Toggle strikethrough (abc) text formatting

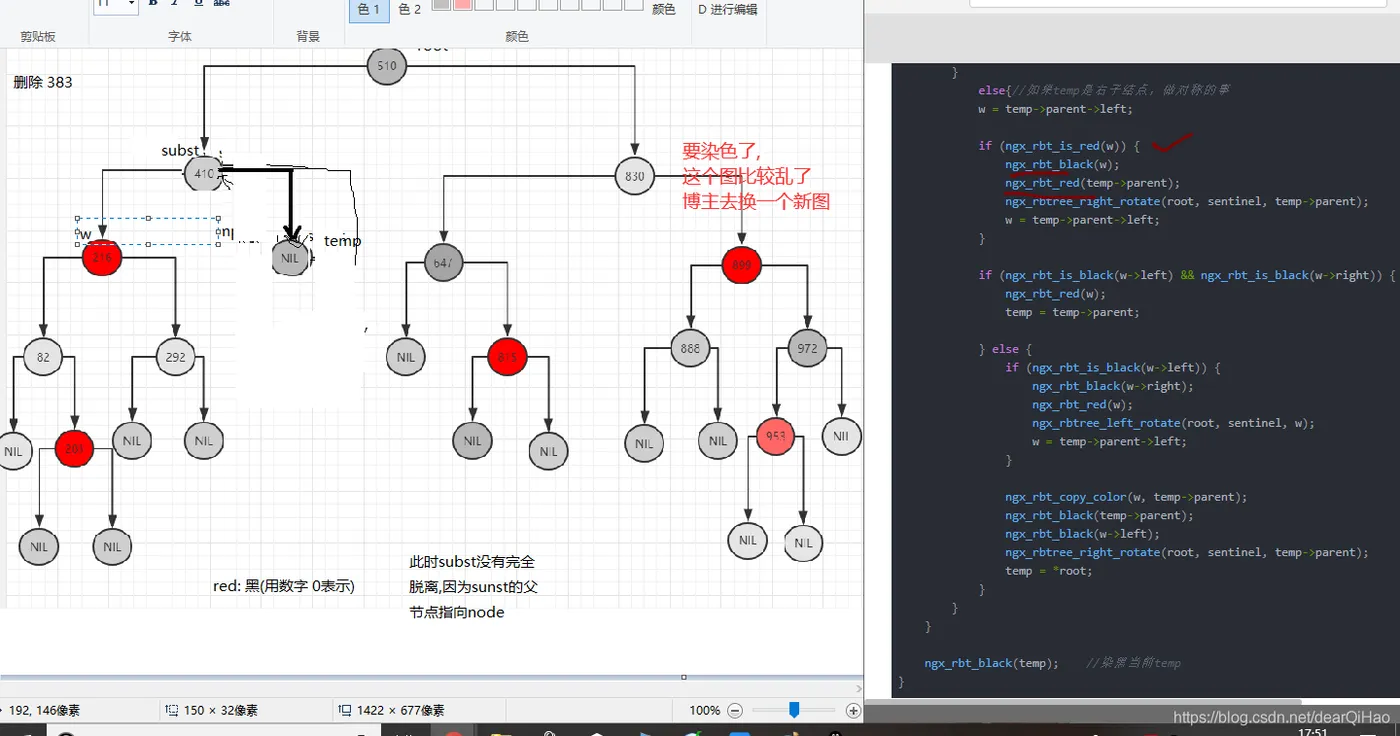coord(222,4)
